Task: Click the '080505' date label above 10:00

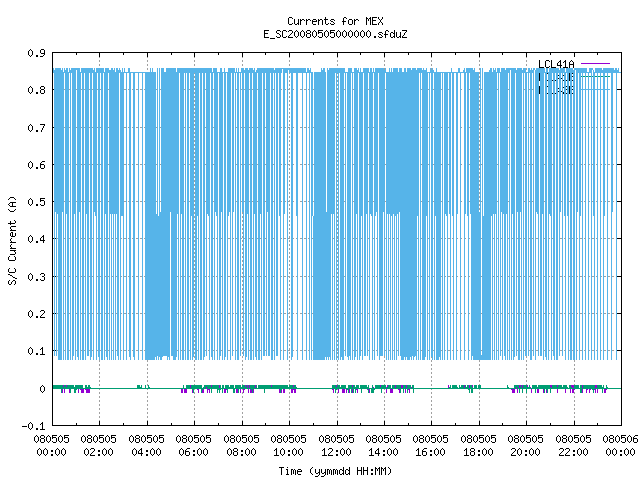Action: pos(288,439)
